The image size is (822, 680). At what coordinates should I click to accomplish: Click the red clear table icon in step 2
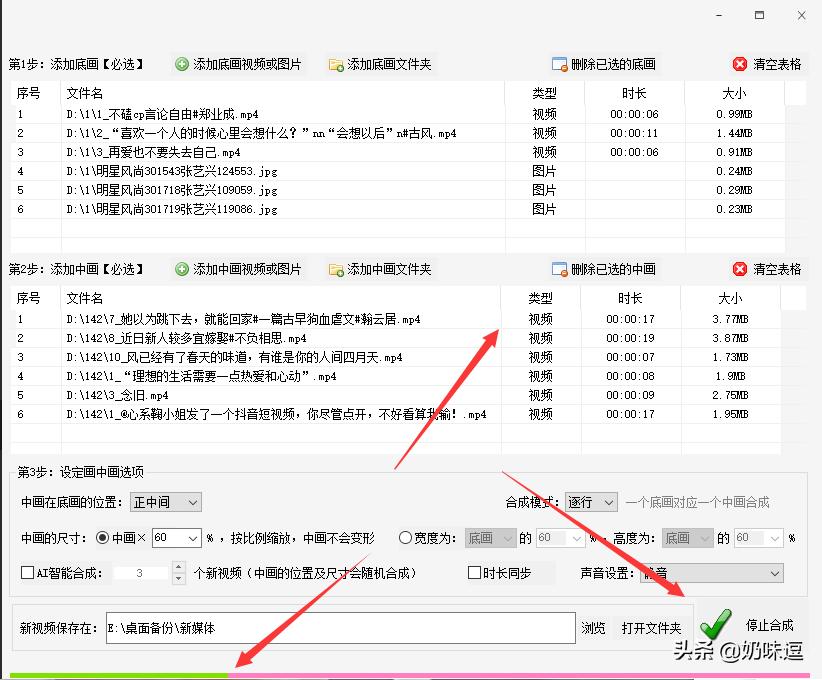tap(740, 268)
